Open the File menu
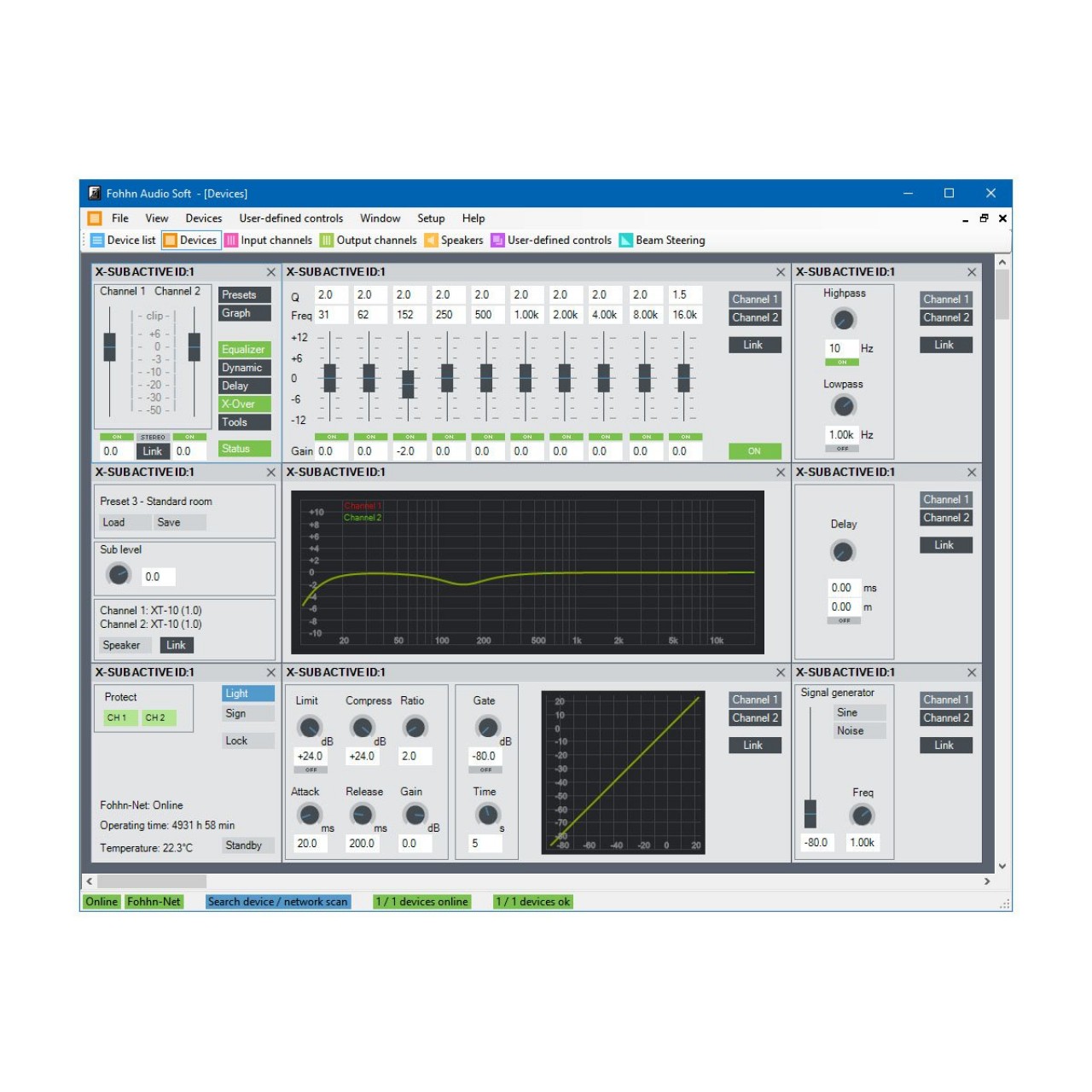Image resolution: width=1092 pixels, height=1092 pixels. point(120,218)
